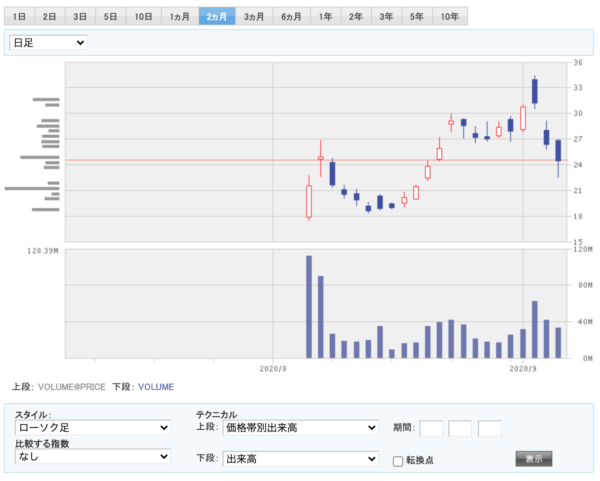Image resolution: width=600 pixels, height=481 pixels.
Task: Select the 3日 period tab
Action: (x=80, y=16)
